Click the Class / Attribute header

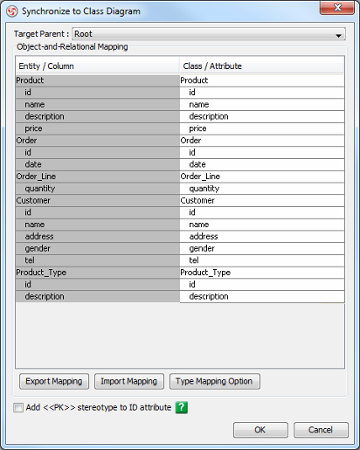262,66
